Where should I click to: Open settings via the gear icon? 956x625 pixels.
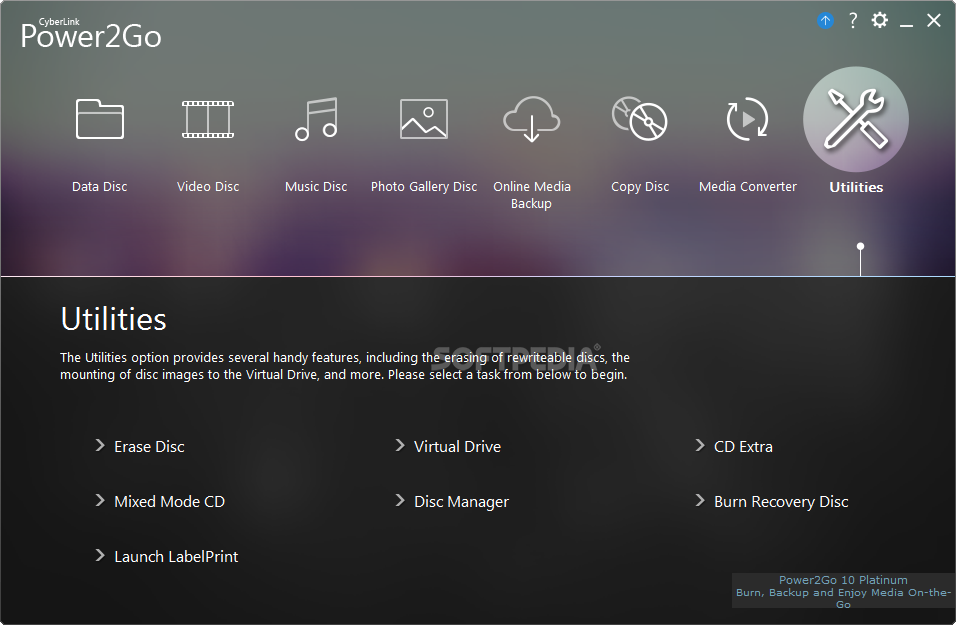880,20
